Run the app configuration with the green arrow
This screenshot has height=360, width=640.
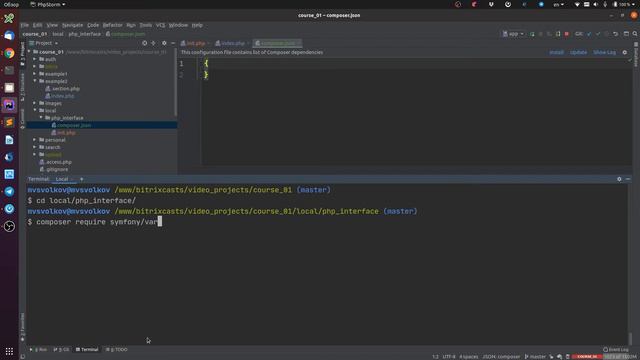532,34
